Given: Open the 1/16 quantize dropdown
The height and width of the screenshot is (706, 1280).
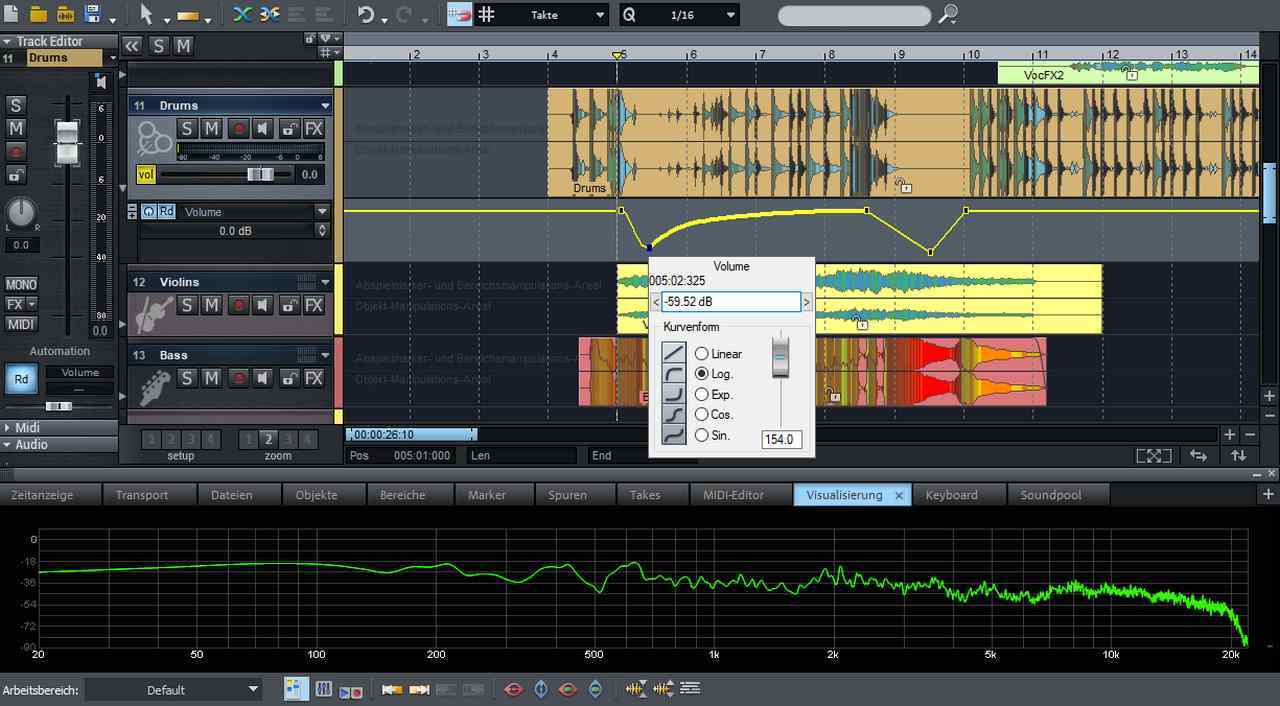Looking at the screenshot, I should 731,15.
